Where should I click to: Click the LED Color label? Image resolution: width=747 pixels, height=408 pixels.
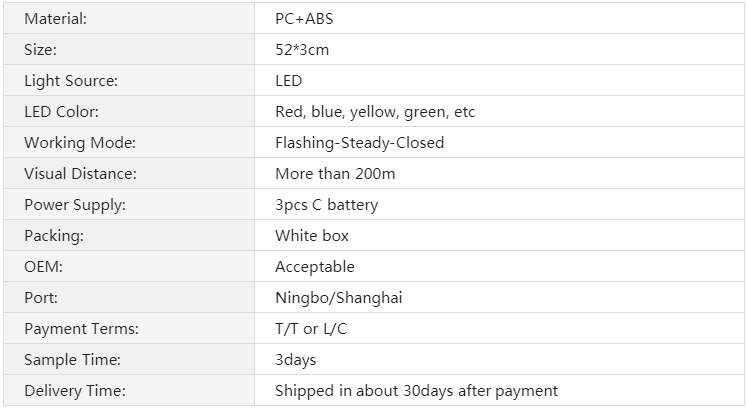[61, 112]
